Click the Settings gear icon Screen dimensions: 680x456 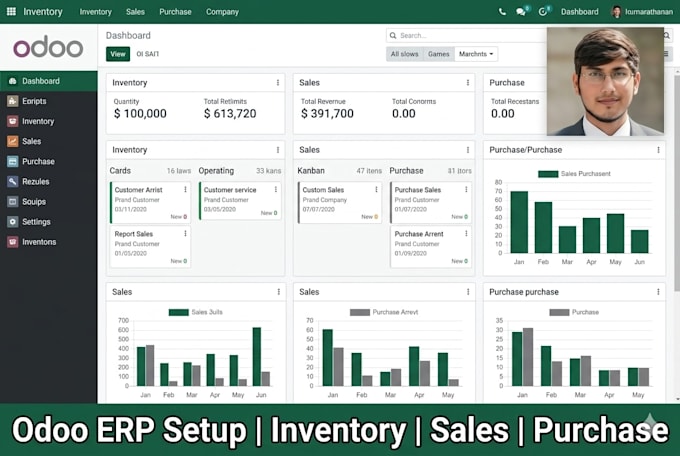pos(13,222)
